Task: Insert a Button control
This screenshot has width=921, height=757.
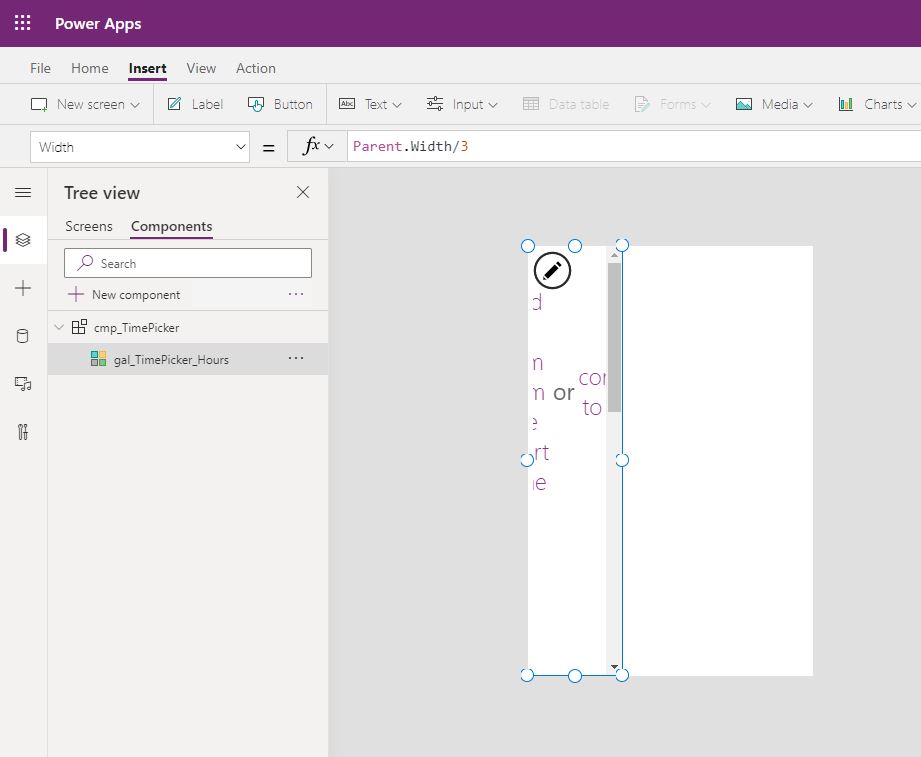Action: point(280,105)
